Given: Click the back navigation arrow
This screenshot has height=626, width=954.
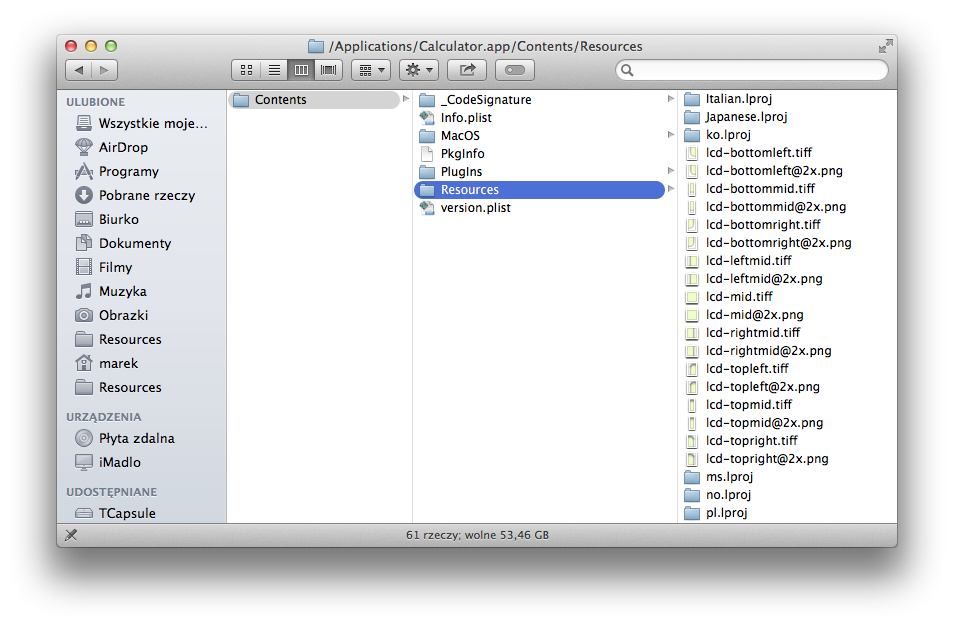Looking at the screenshot, I should tap(79, 70).
